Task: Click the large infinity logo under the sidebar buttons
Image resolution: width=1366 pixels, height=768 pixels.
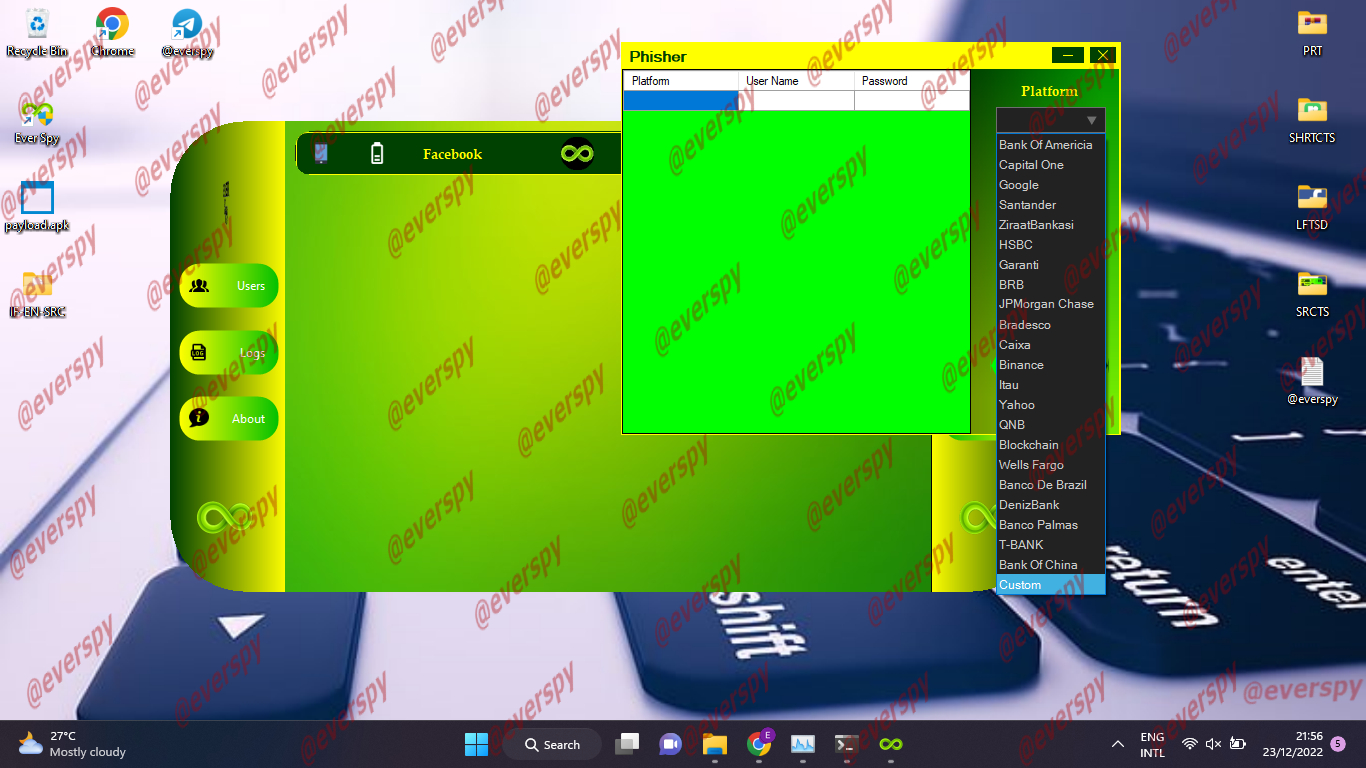Action: 223,517
